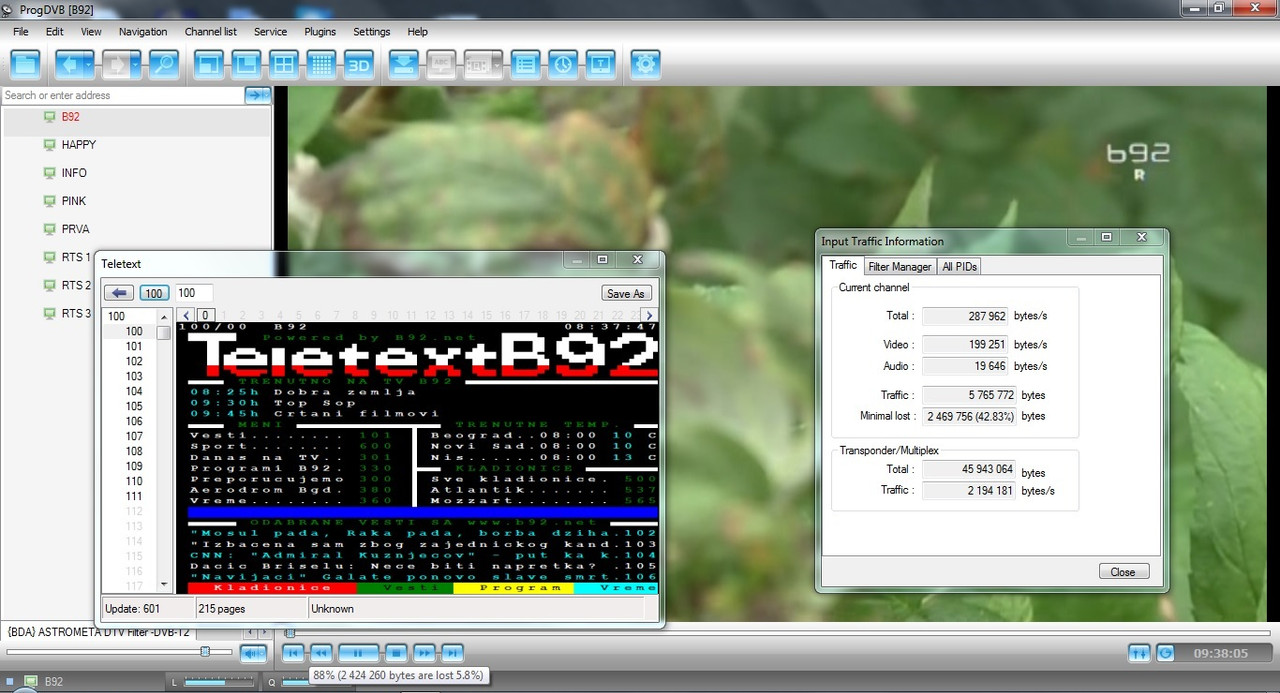This screenshot has width=1280, height=693.
Task: Select page 105 in Teletext list
Action: (134, 406)
